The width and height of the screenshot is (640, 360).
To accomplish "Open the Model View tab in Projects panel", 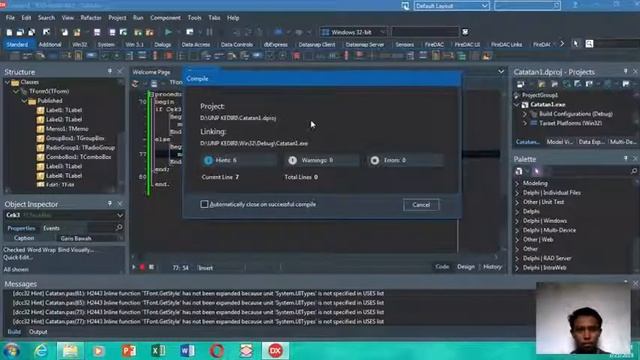I will click(559, 142).
